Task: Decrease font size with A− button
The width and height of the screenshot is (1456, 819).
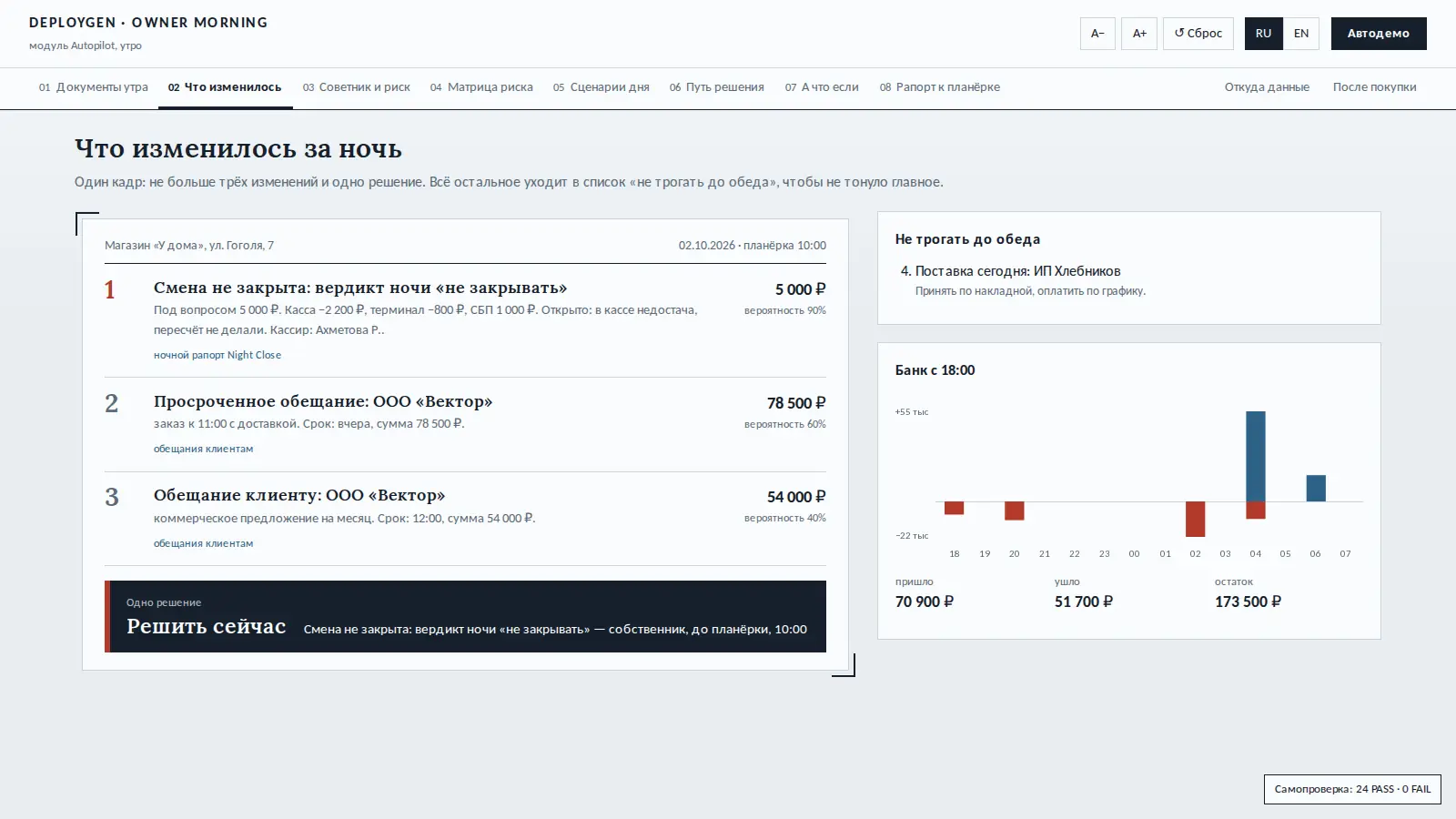Action: click(x=1097, y=34)
